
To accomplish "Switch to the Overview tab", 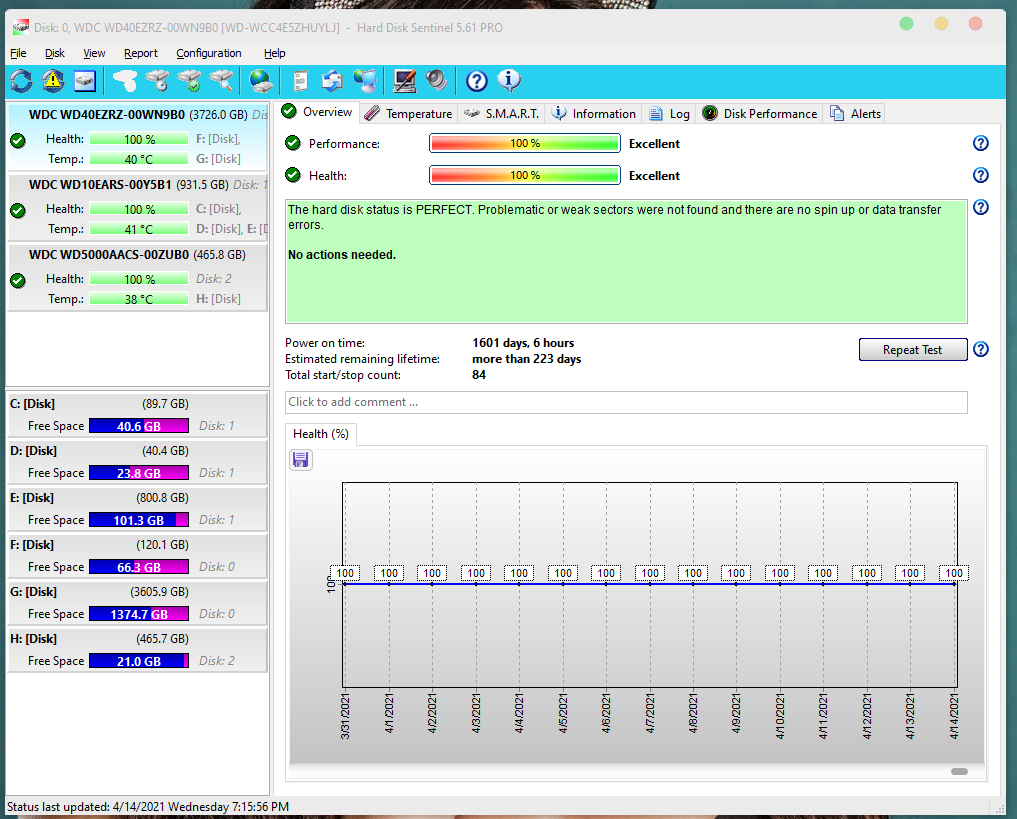I will coord(317,112).
